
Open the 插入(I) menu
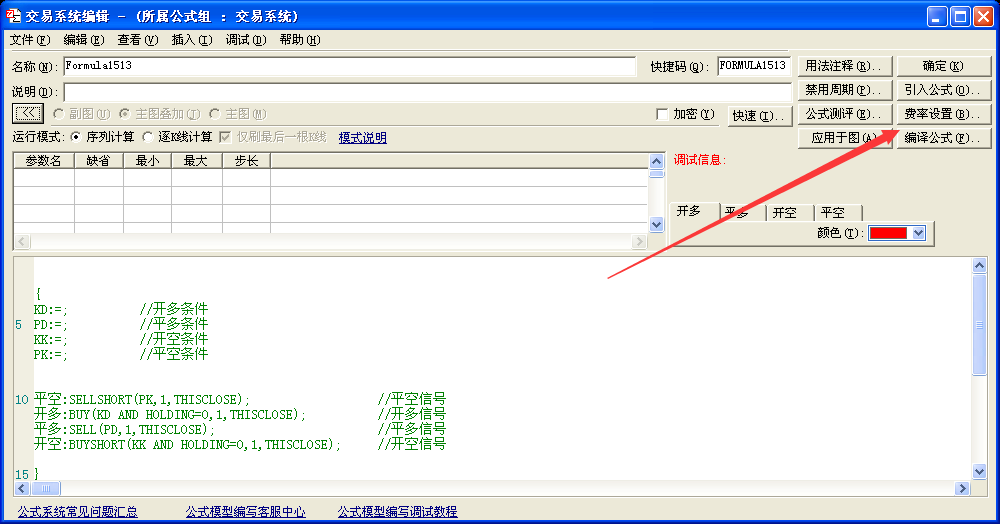191,40
